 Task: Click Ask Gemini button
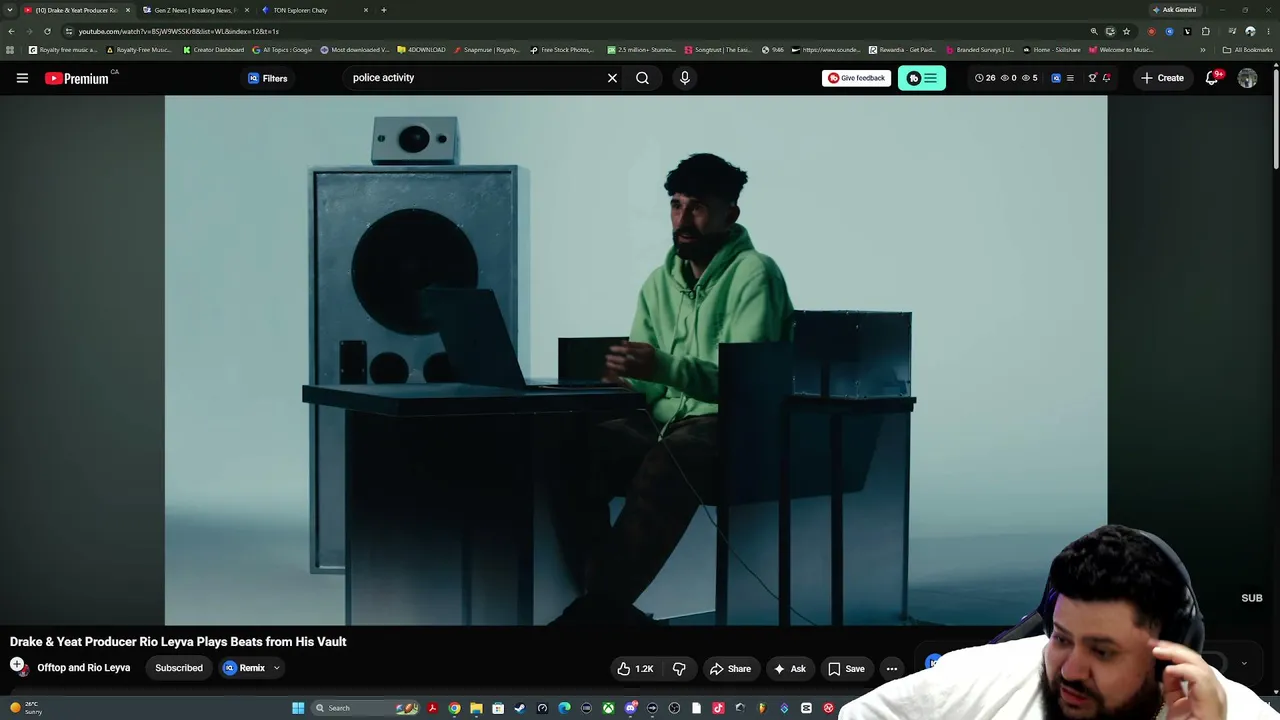(1174, 10)
